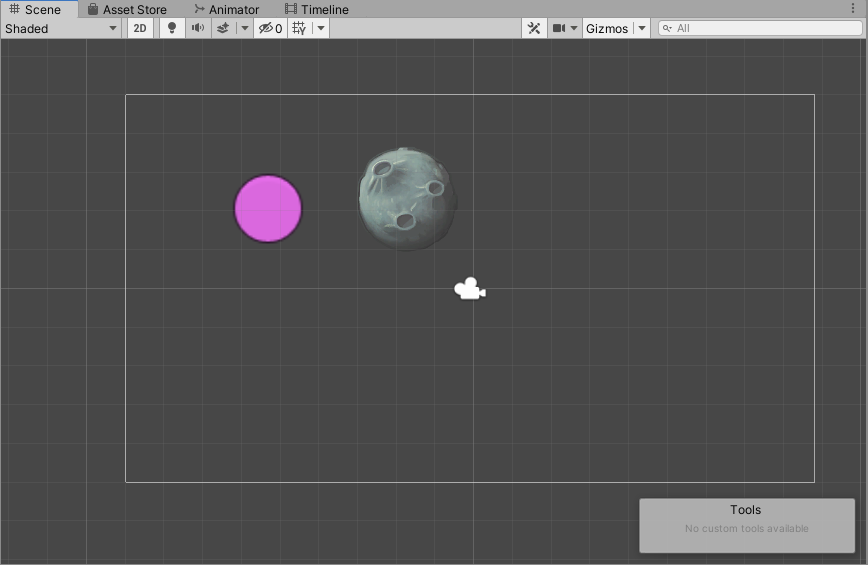Switch to the Asset Store tab
The width and height of the screenshot is (868, 565).
127,9
